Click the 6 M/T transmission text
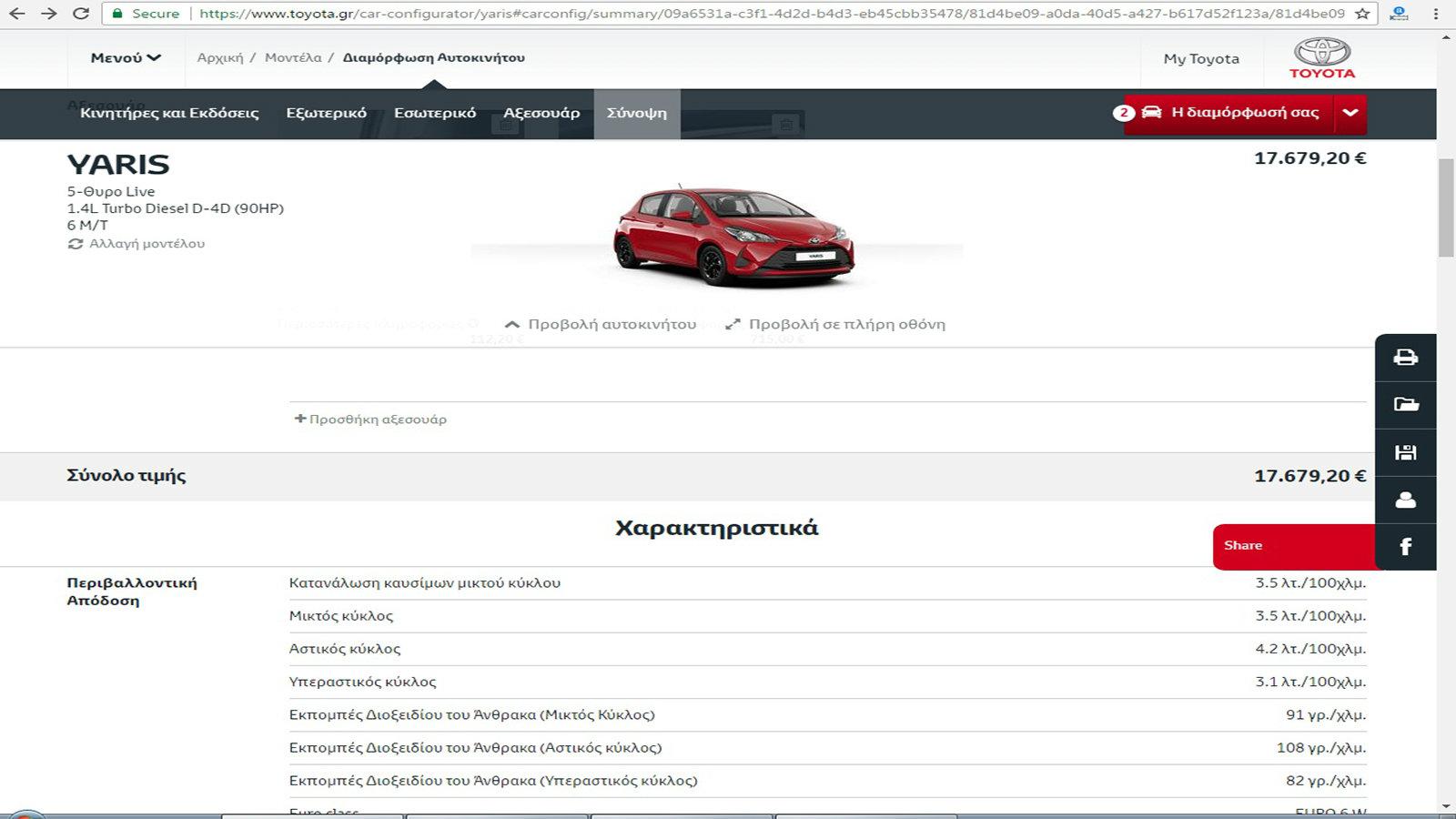Screen dimensions: 1456x819 coord(87,225)
